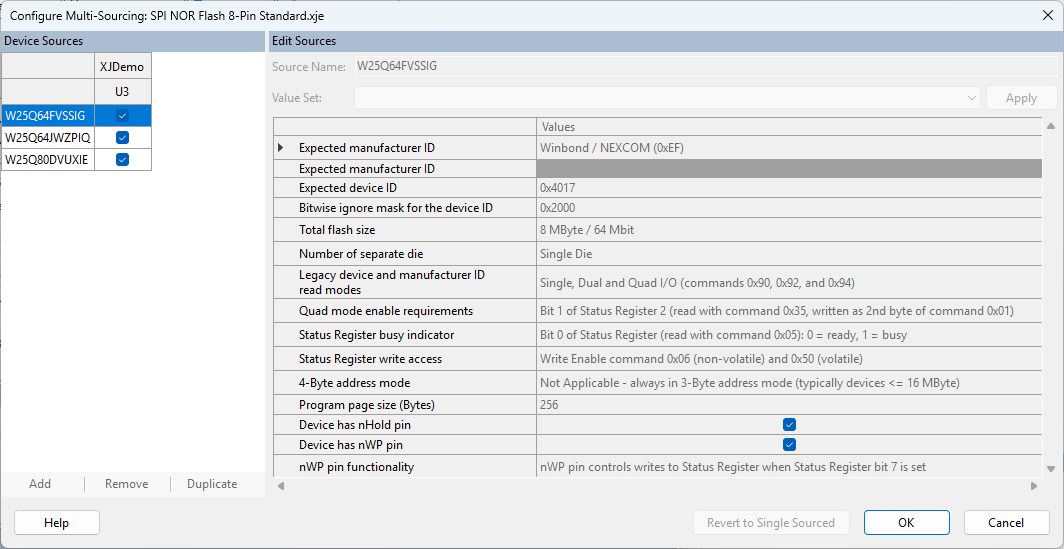The height and width of the screenshot is (549, 1064).
Task: Duplicate the selected device source
Action: [212, 484]
